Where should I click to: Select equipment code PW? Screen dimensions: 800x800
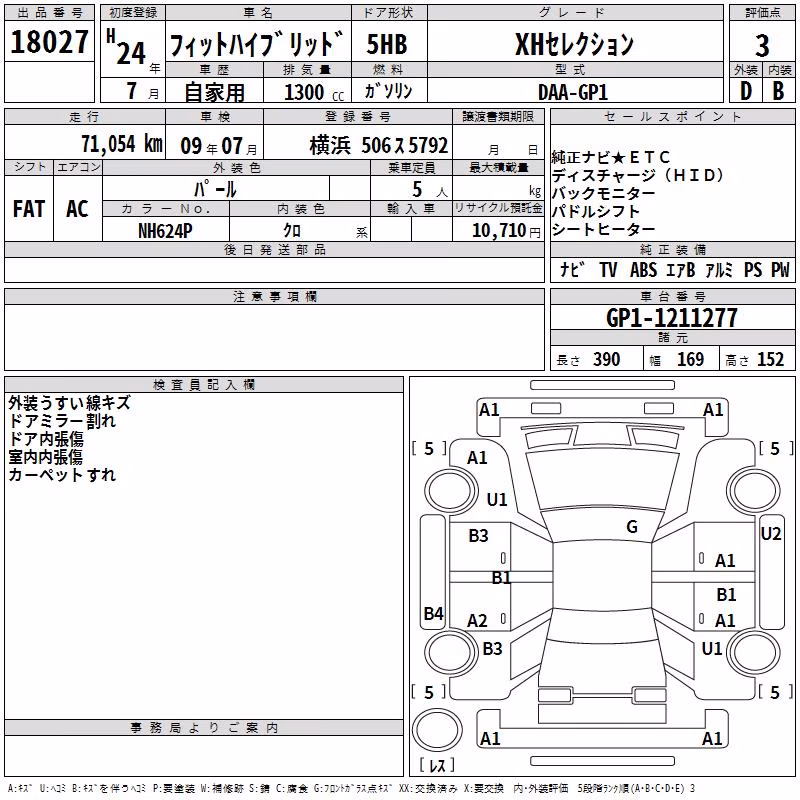(x=780, y=269)
